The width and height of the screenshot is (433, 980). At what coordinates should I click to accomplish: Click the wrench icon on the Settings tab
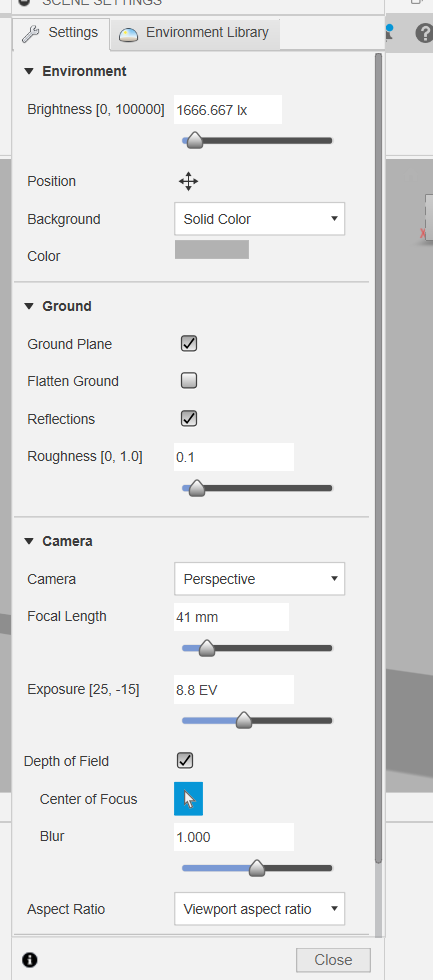[31, 33]
